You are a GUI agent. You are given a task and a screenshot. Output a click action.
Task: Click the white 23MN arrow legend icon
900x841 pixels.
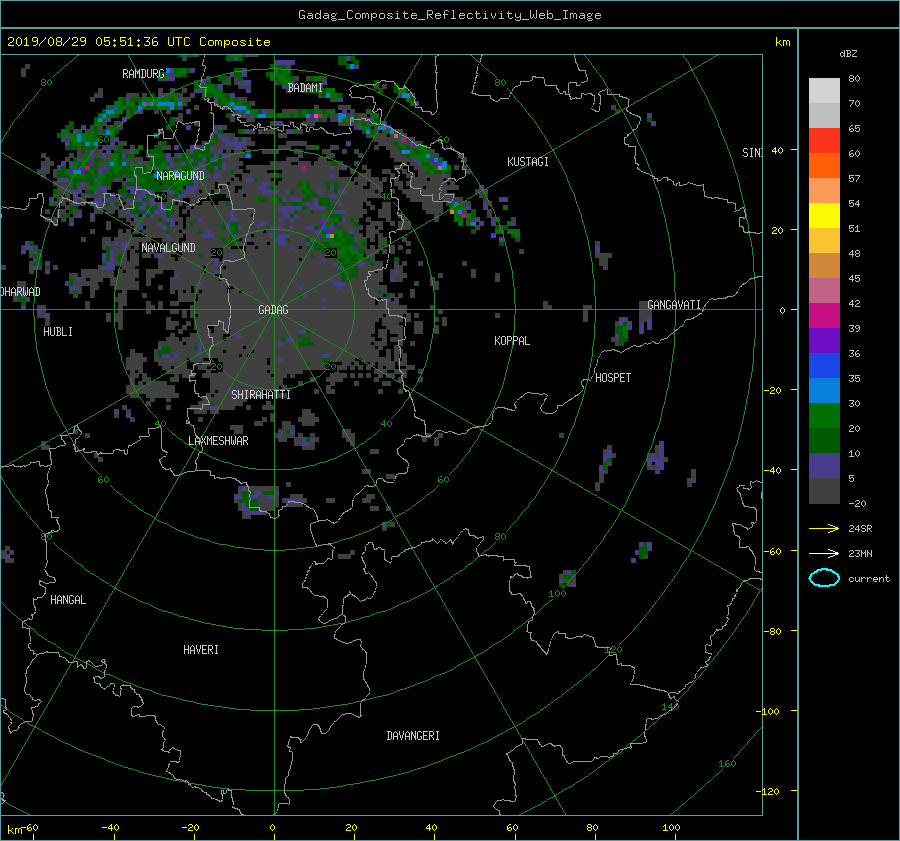coord(824,553)
